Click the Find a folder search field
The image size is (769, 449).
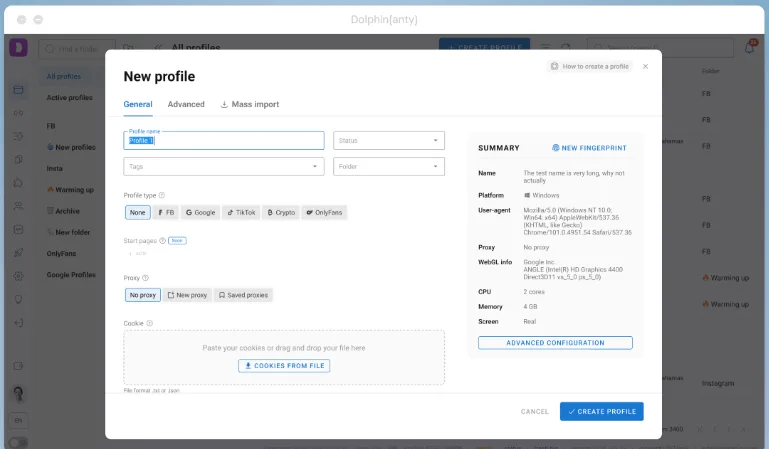pyautogui.click(x=77, y=49)
